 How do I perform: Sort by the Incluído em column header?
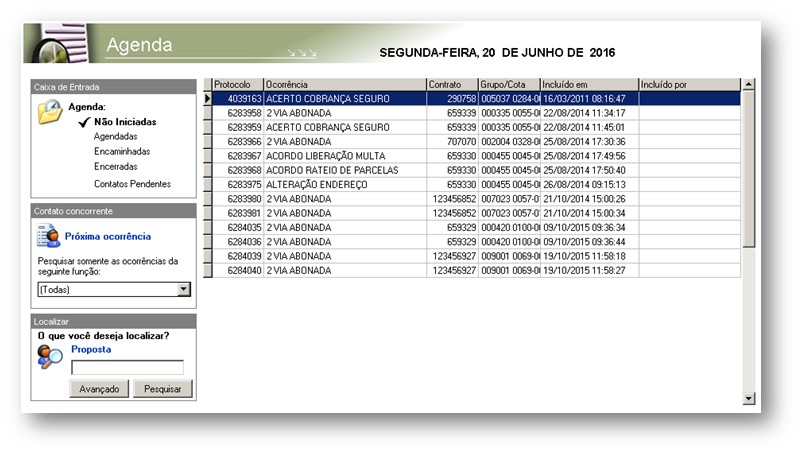tap(589, 85)
